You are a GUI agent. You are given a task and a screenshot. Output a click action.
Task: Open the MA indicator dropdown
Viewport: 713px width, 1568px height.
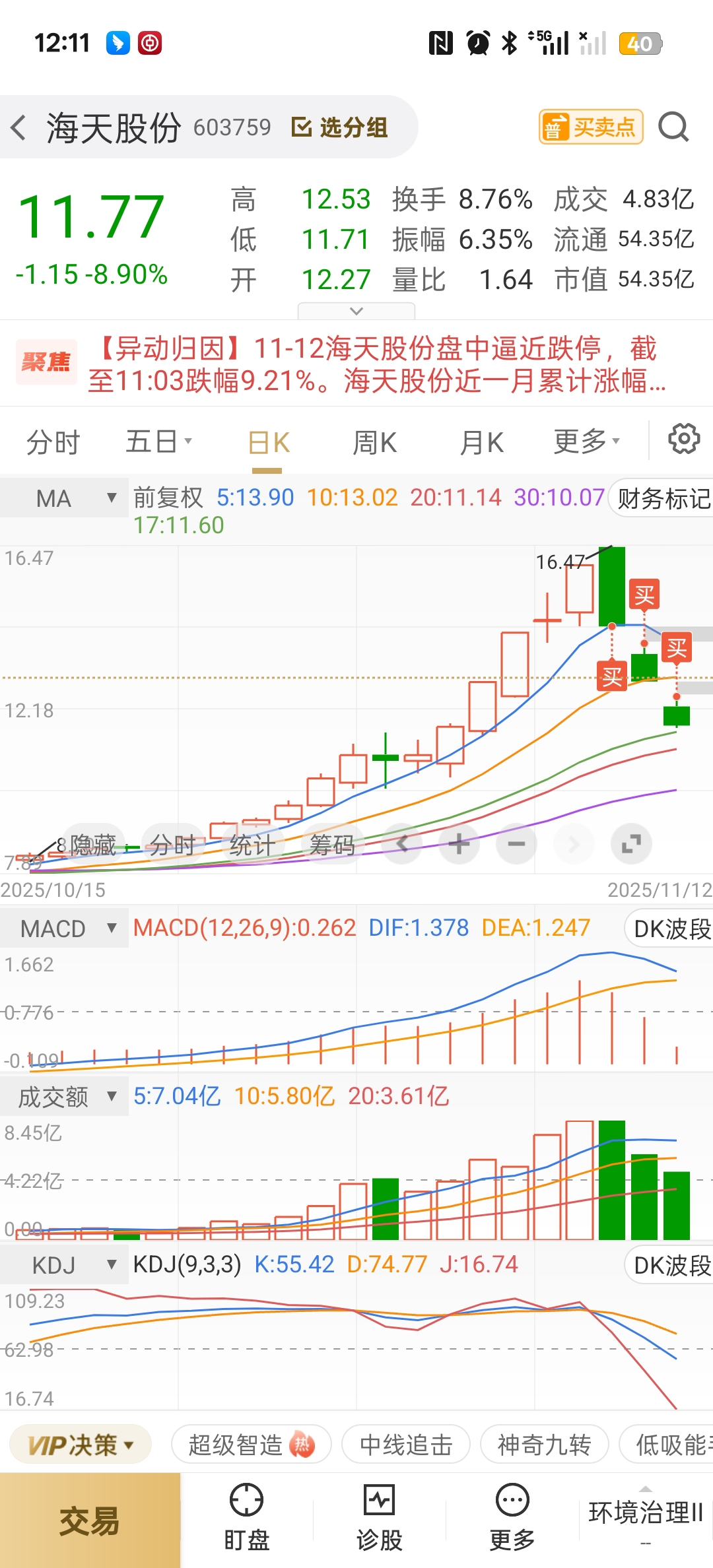tap(64, 498)
